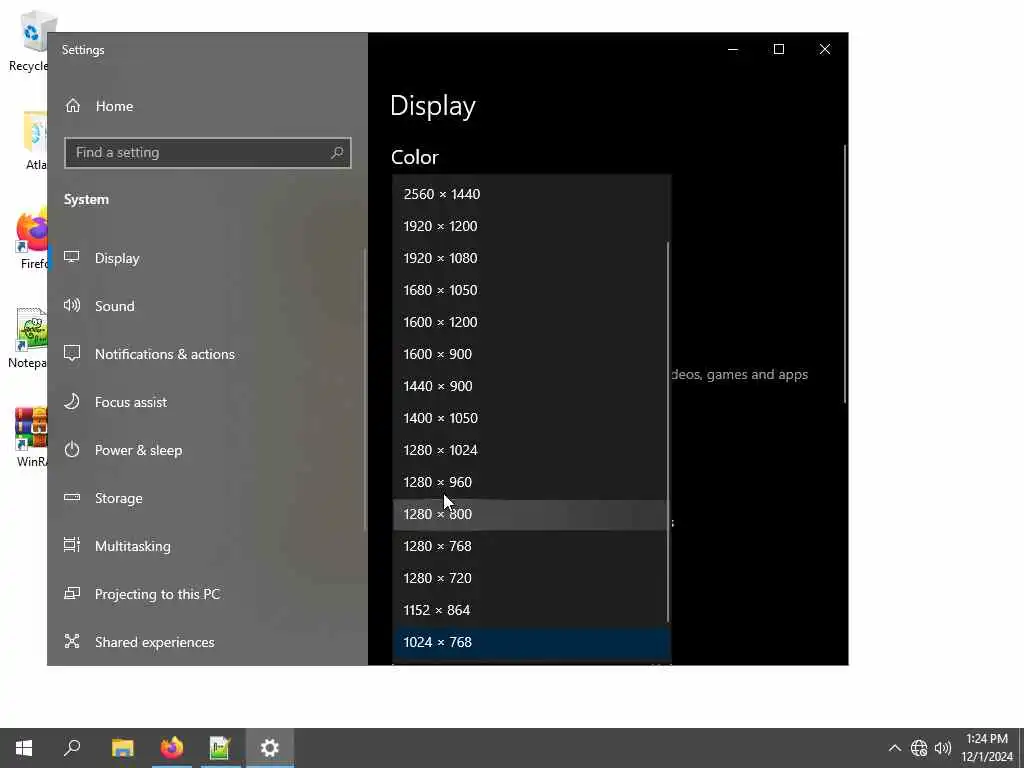The height and width of the screenshot is (768, 1024).
Task: Choose 1680 × 1050 resolution
Action: coord(532,290)
